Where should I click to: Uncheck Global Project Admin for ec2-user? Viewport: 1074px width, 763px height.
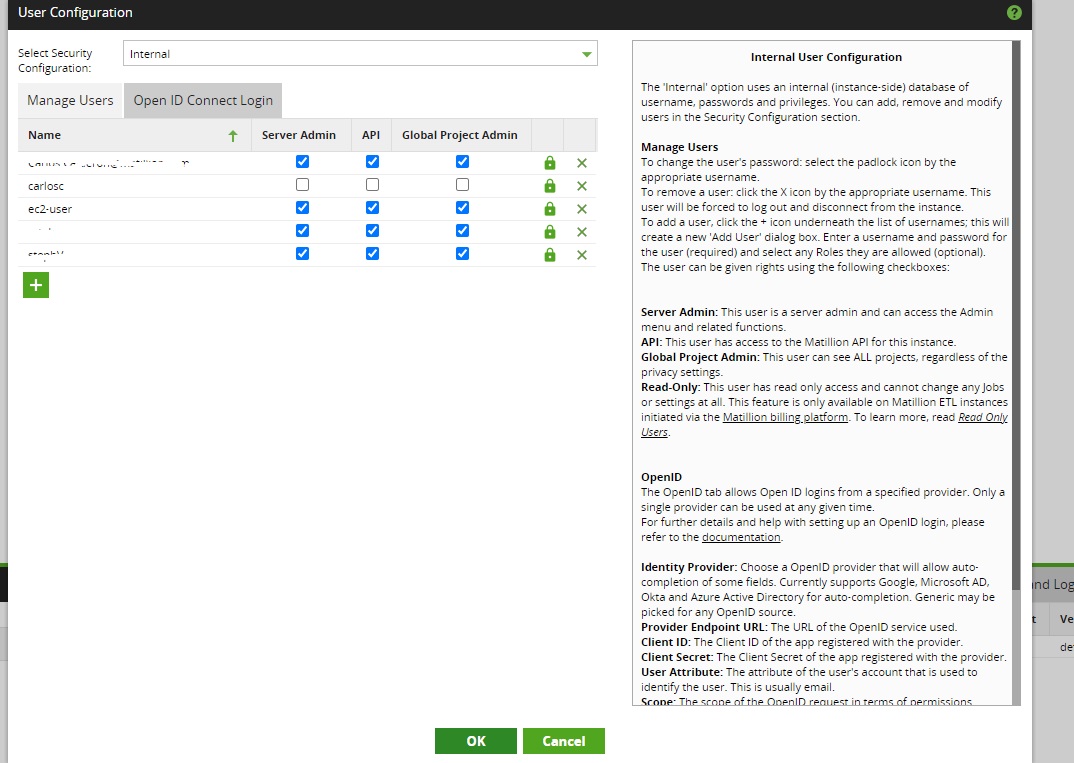point(462,208)
